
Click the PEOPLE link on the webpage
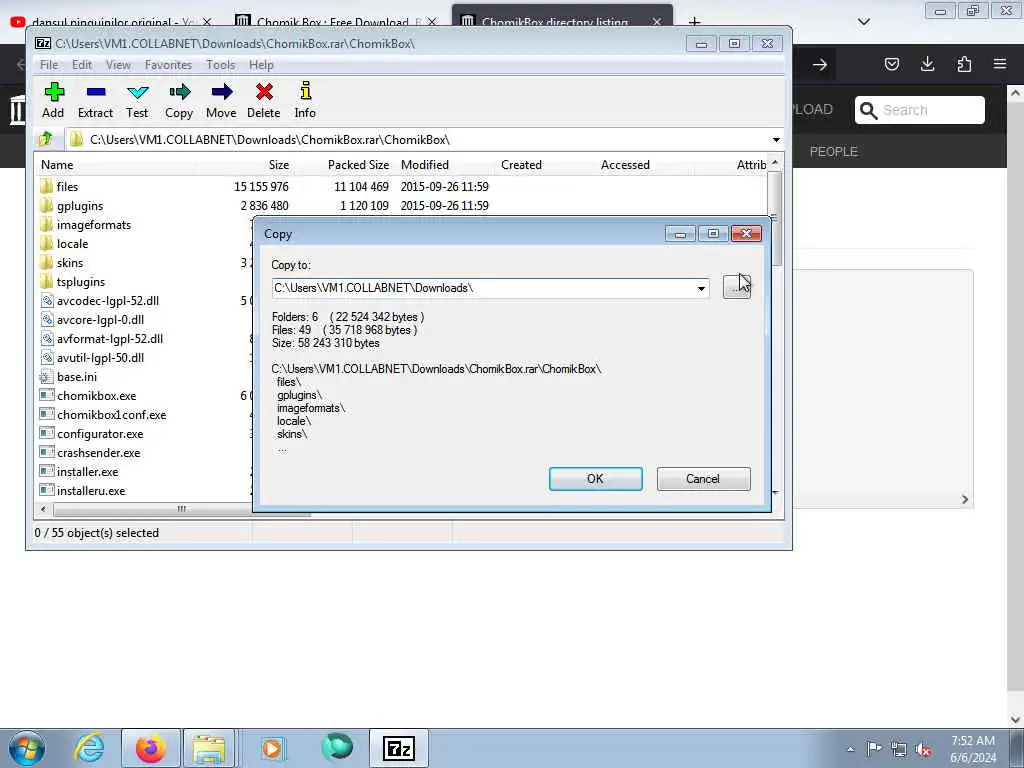pos(833,152)
